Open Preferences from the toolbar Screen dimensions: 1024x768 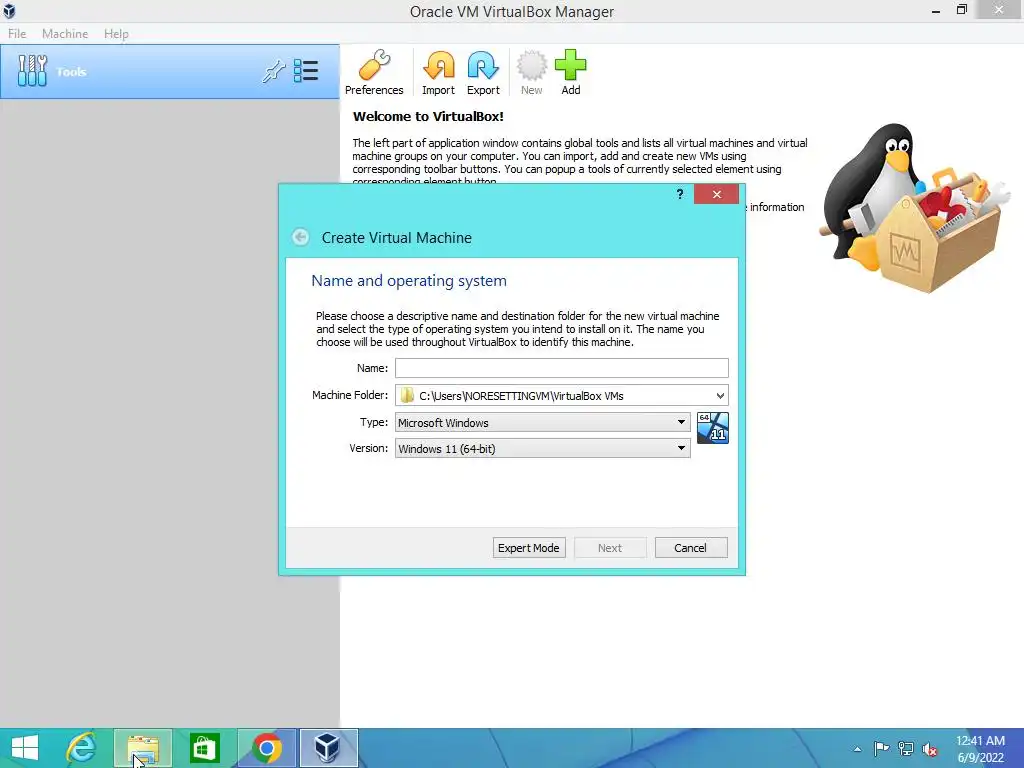374,72
